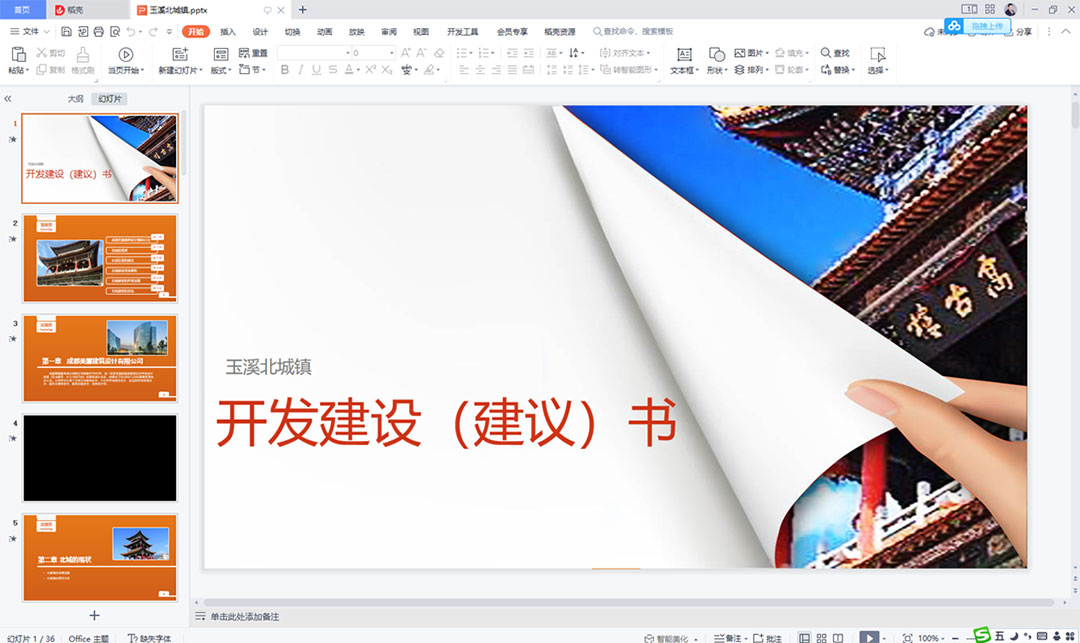Switch to slide sorter view in status bar
1080x643 pixels.
coord(821,637)
